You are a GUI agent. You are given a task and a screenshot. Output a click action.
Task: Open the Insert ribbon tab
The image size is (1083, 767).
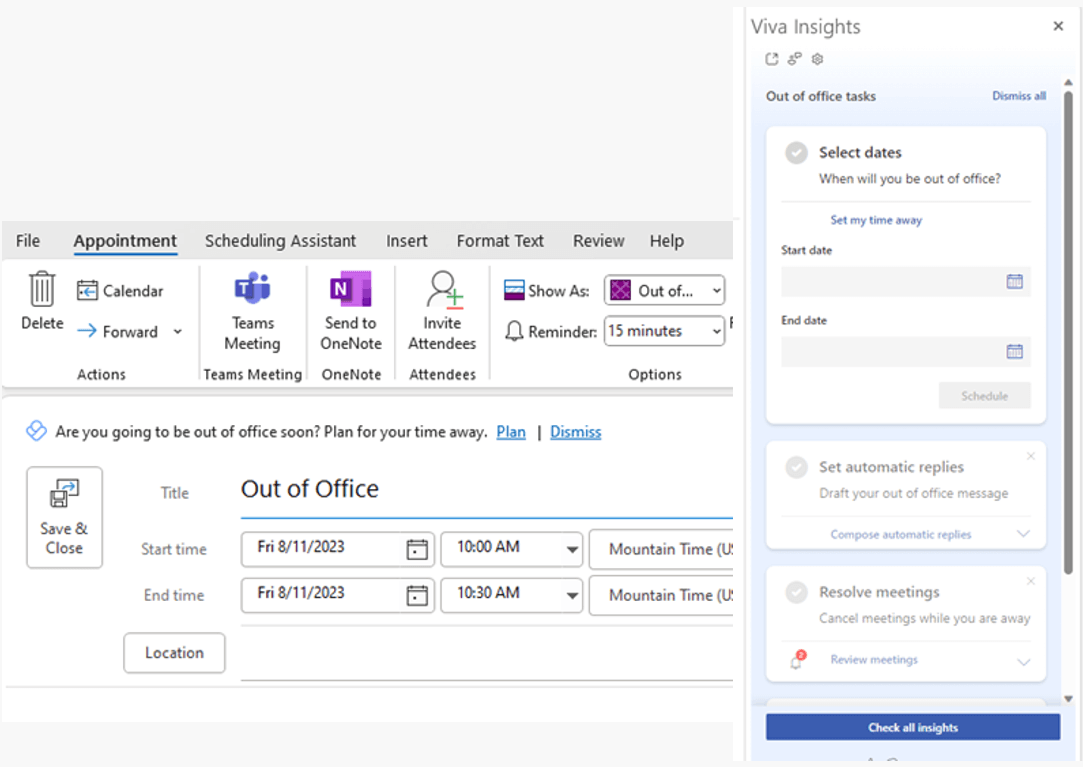(407, 240)
